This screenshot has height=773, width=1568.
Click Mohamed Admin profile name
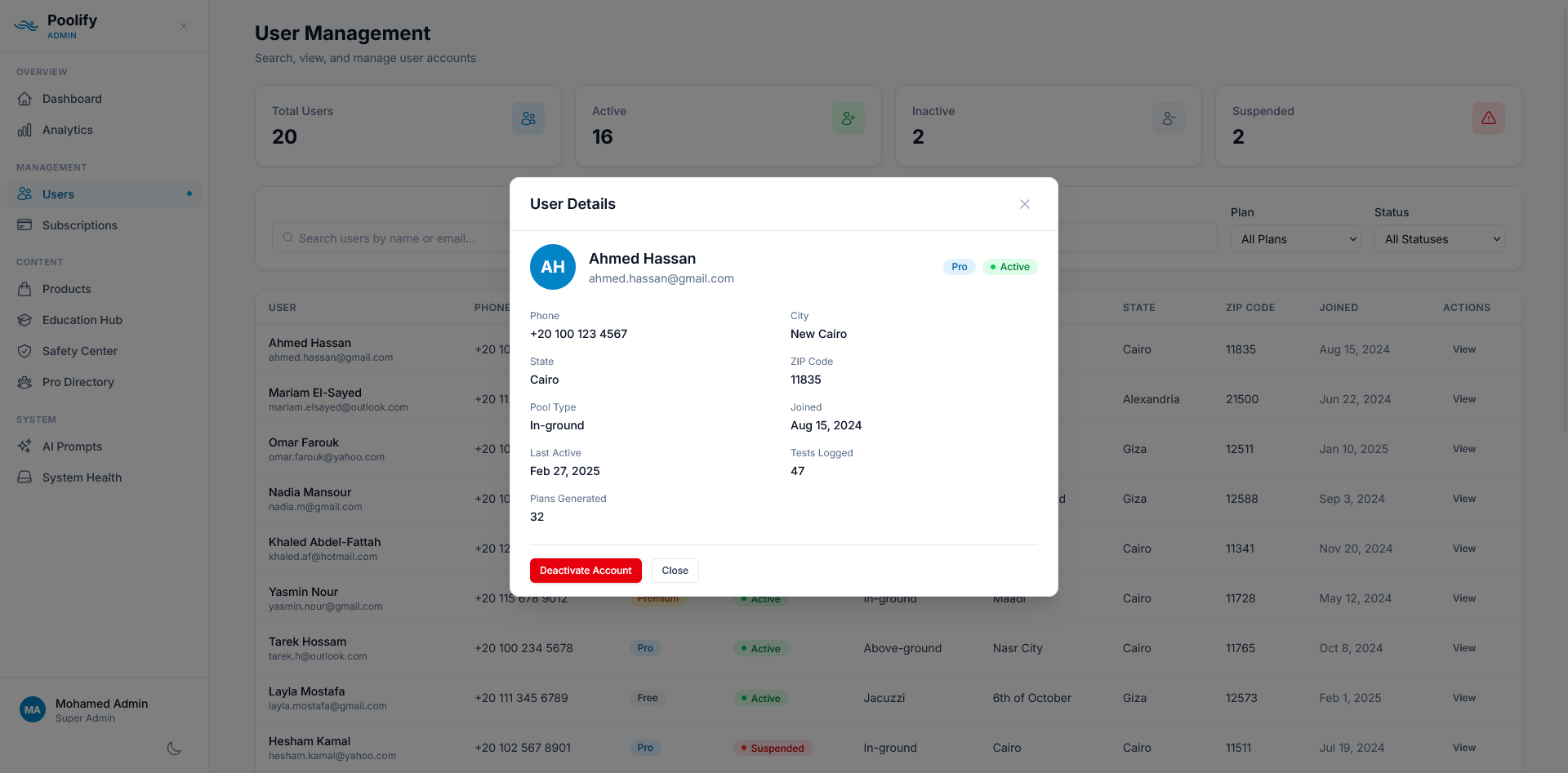101,704
